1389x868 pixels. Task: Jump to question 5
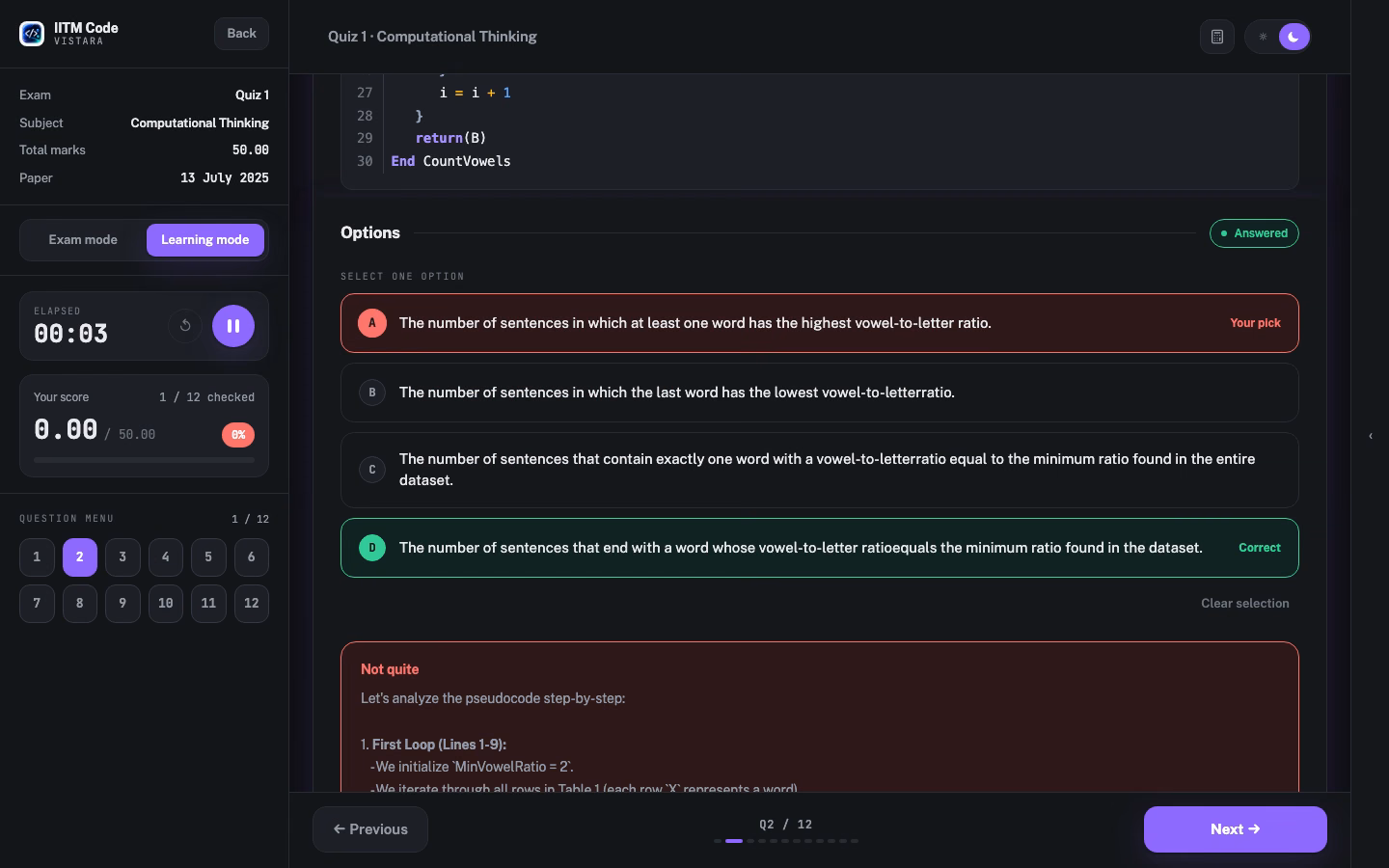coord(208,557)
